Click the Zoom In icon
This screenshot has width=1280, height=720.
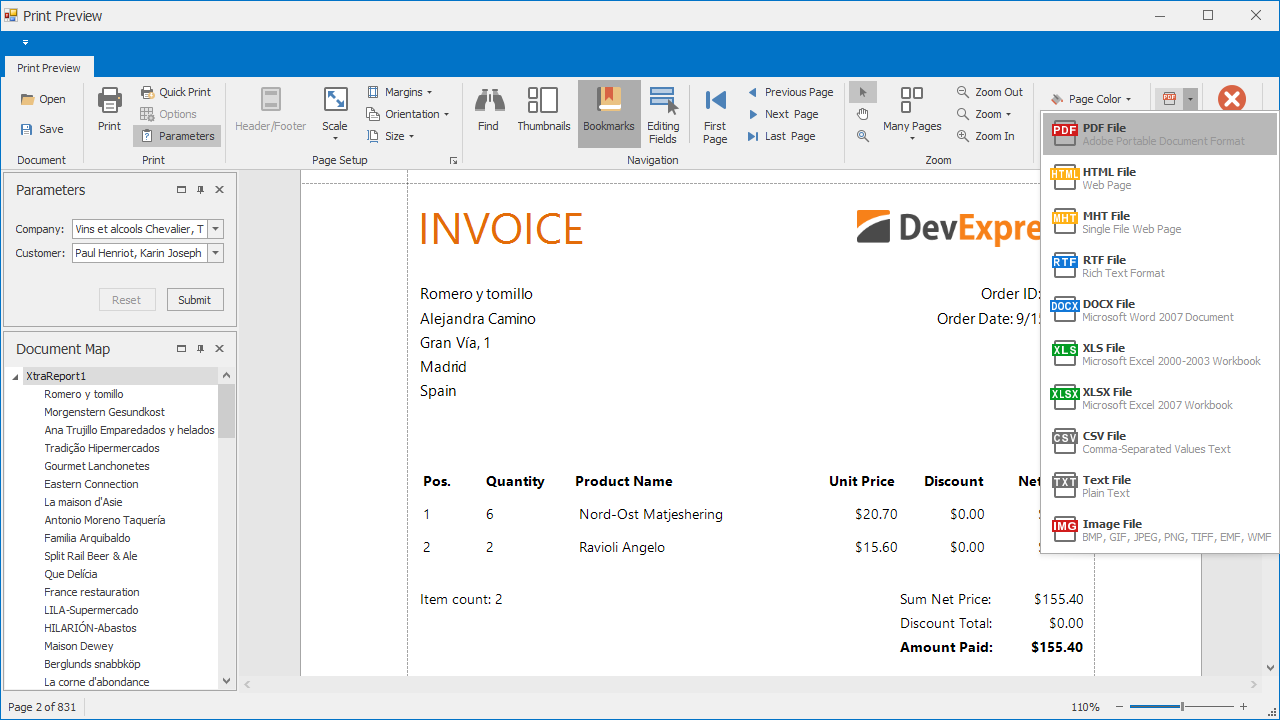point(986,135)
